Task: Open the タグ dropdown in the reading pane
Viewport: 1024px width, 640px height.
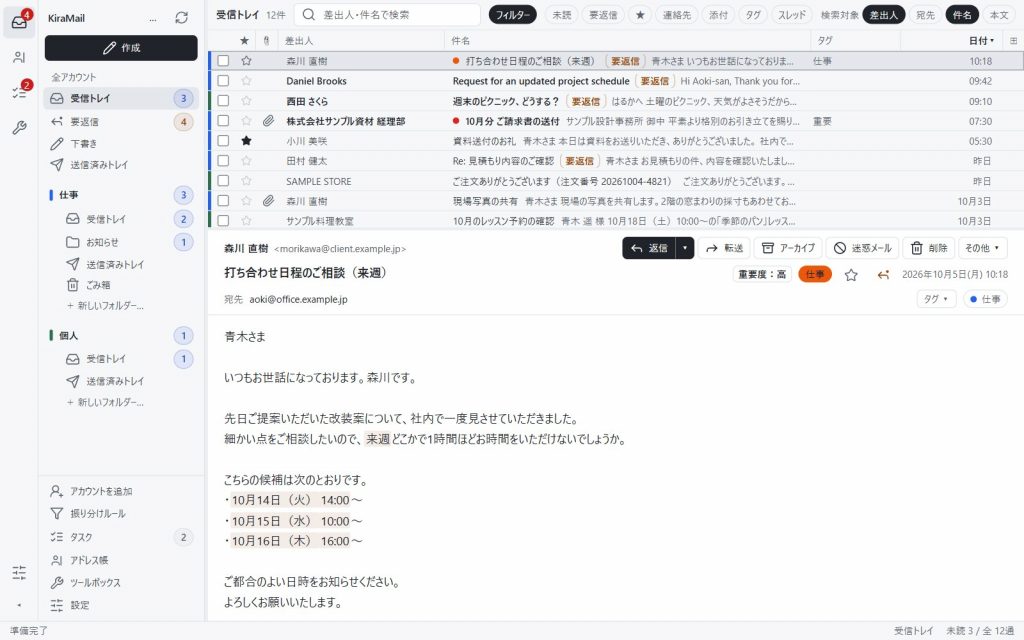Action: (936, 299)
